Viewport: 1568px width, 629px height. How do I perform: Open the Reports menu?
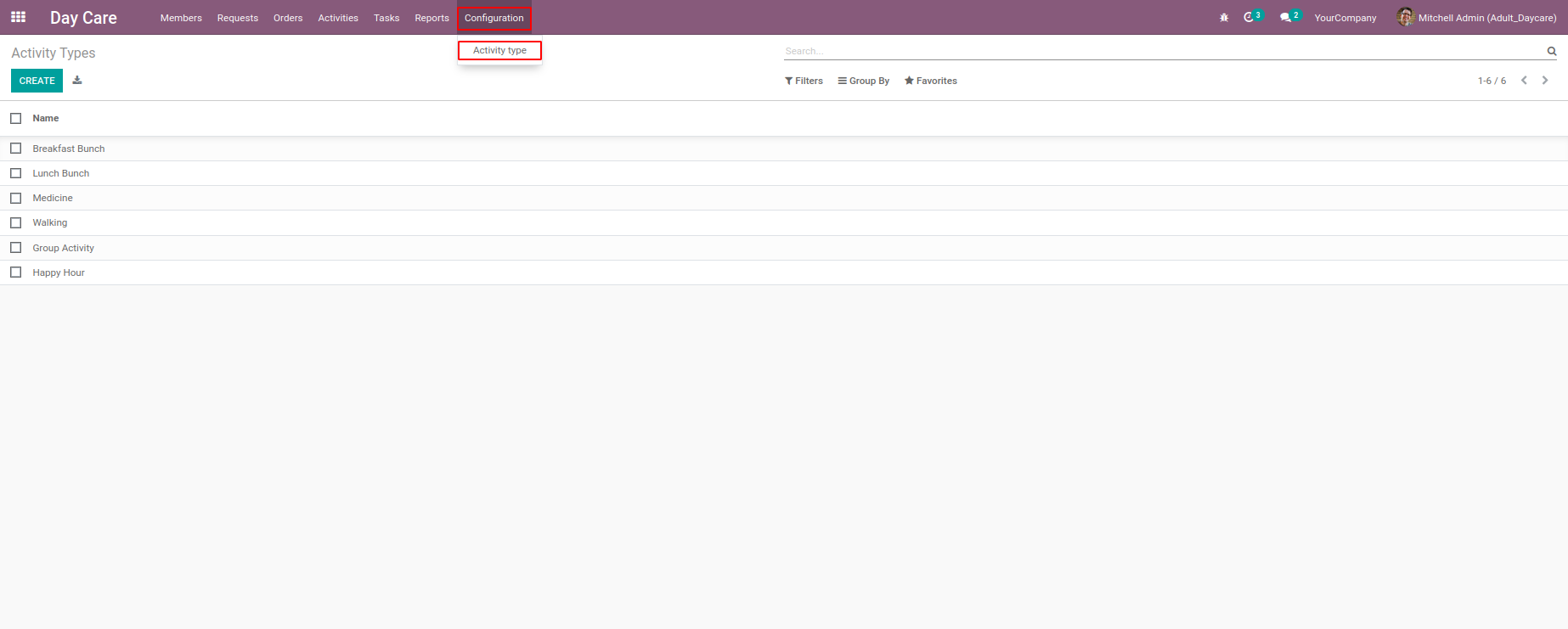click(431, 18)
